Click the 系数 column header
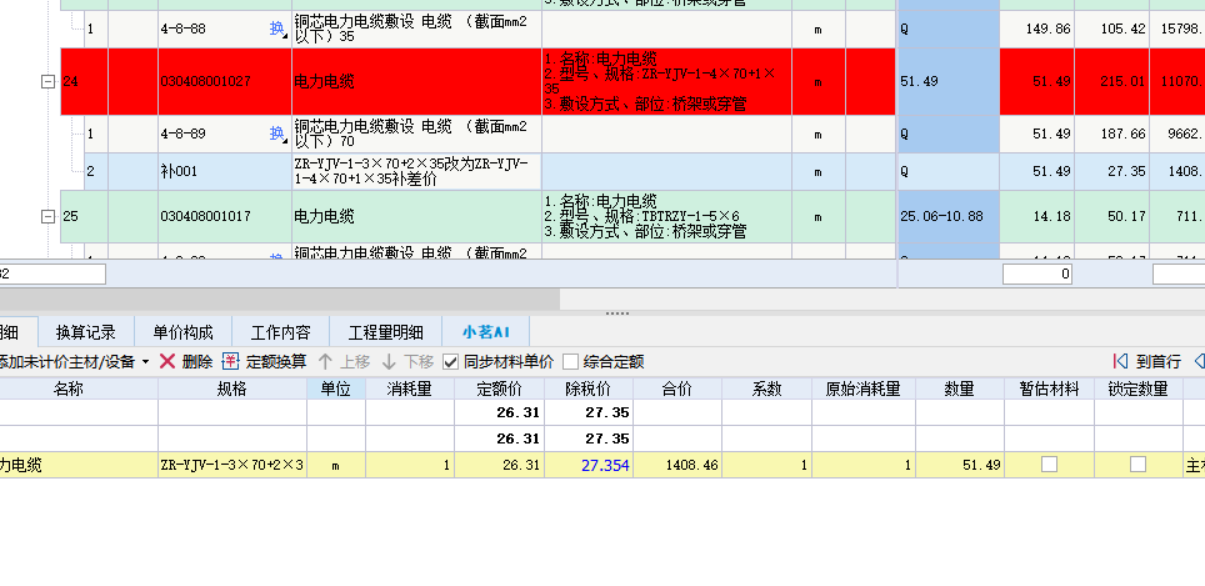 coord(766,389)
